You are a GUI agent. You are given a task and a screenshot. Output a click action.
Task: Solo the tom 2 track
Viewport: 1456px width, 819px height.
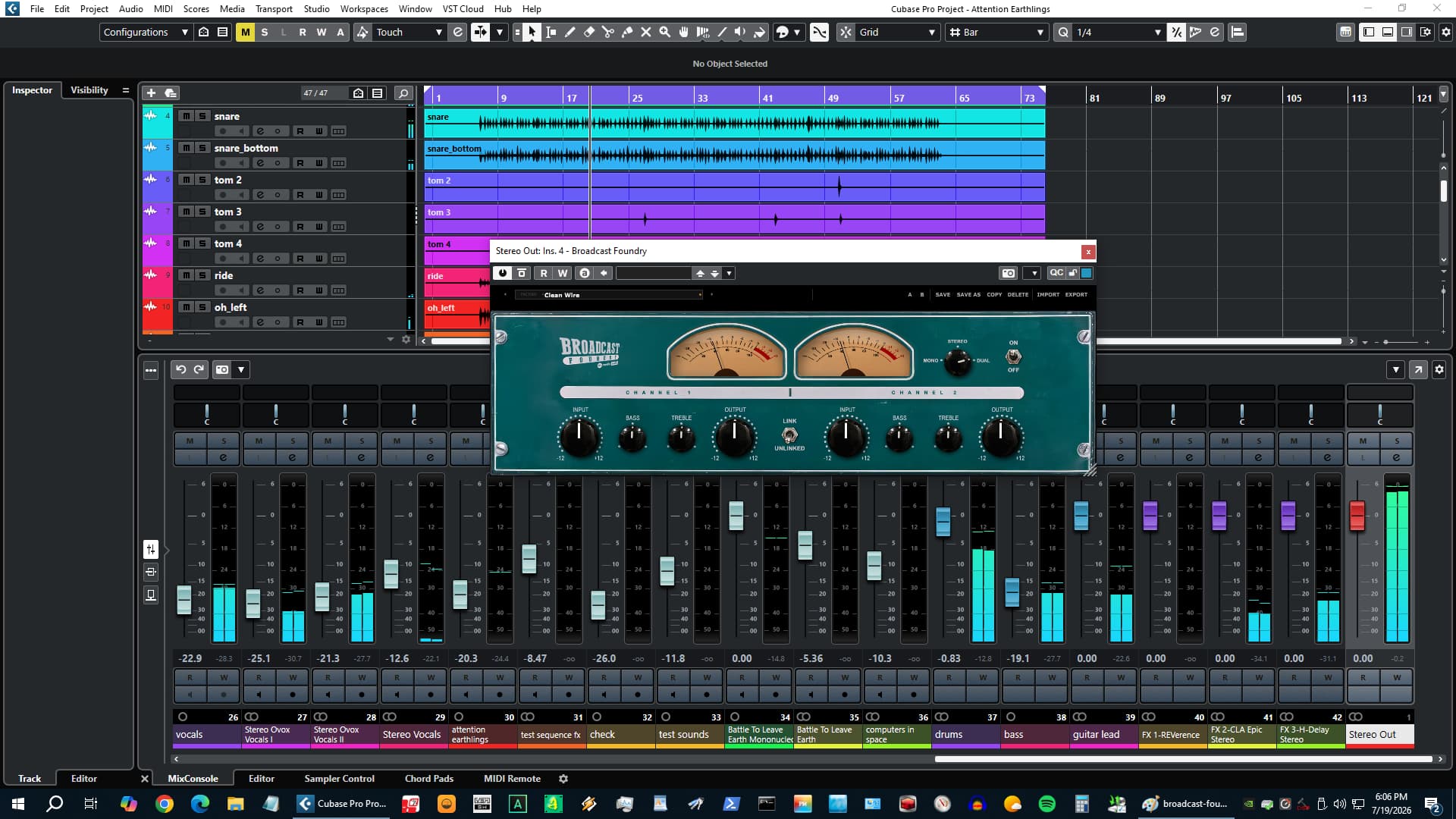202,180
